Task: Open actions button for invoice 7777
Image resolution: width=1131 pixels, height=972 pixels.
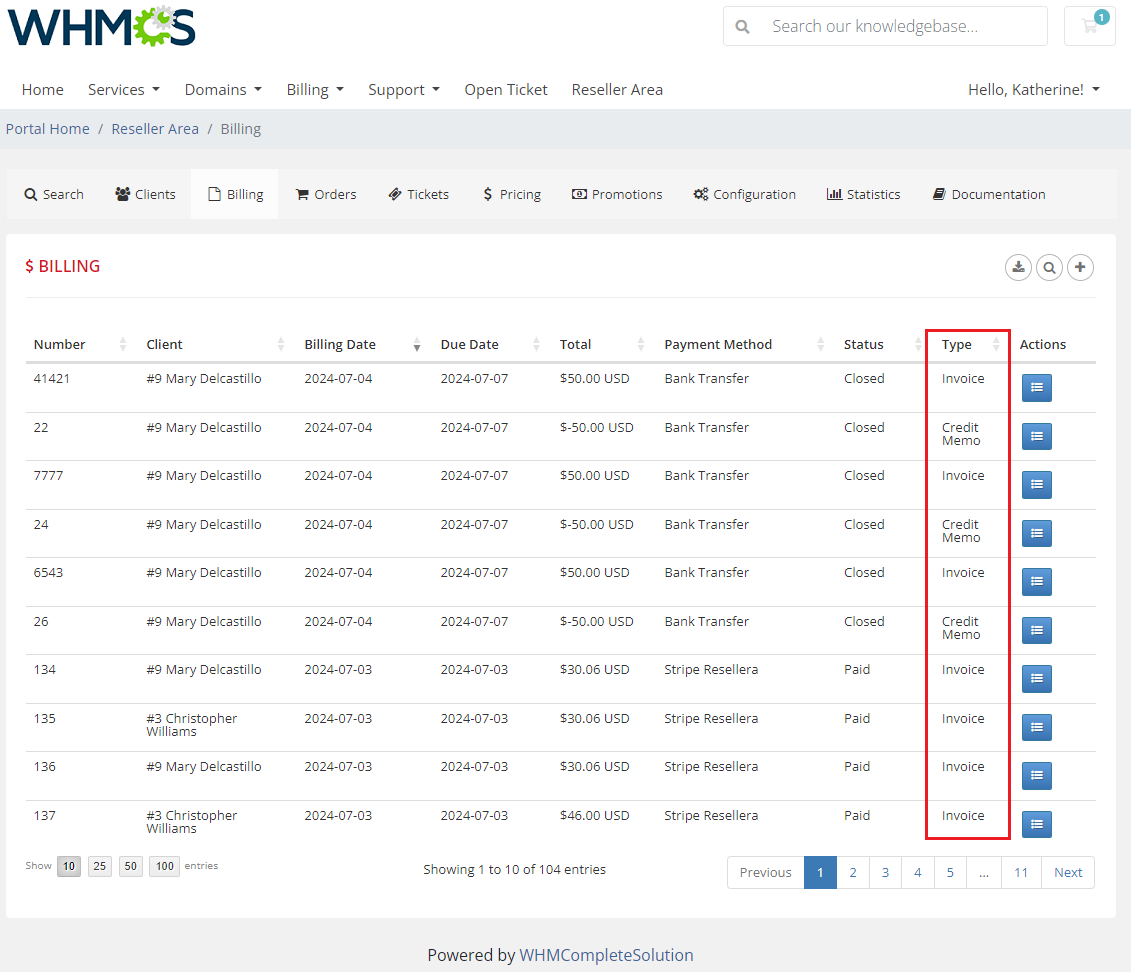Action: click(1037, 485)
